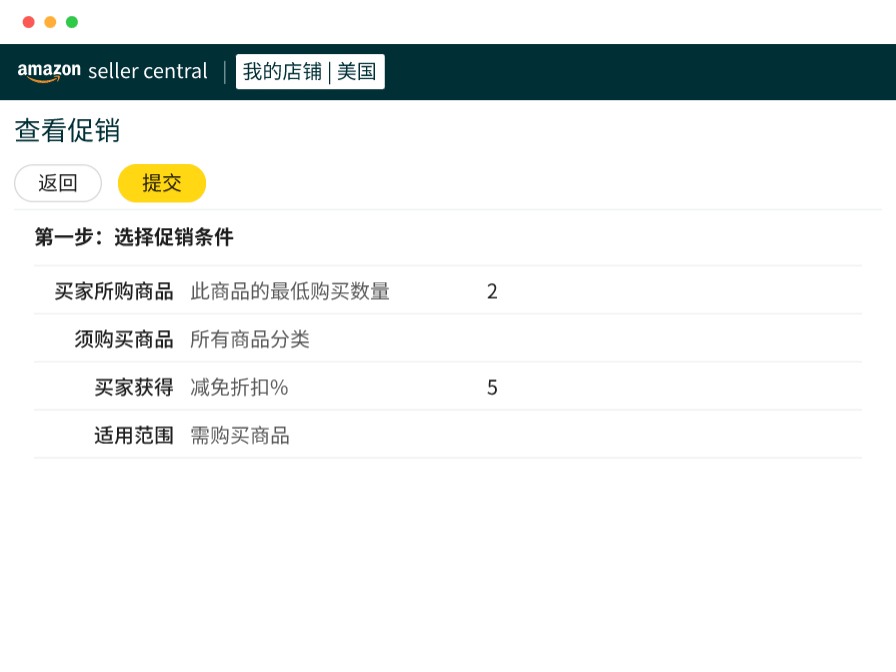The image size is (896, 672).
Task: Click the minimum quantity value 2
Action: pyautogui.click(x=492, y=291)
